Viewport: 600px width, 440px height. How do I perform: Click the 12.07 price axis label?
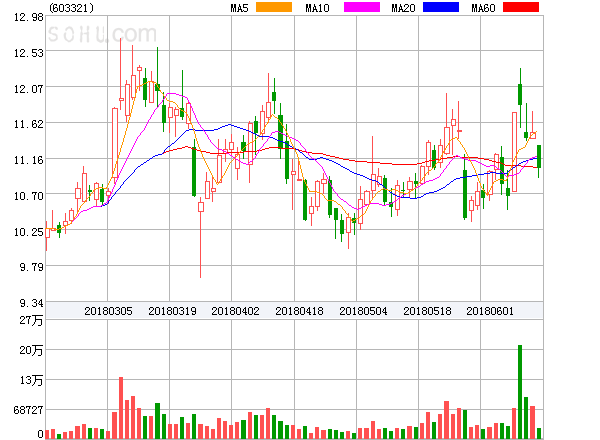click(29, 89)
